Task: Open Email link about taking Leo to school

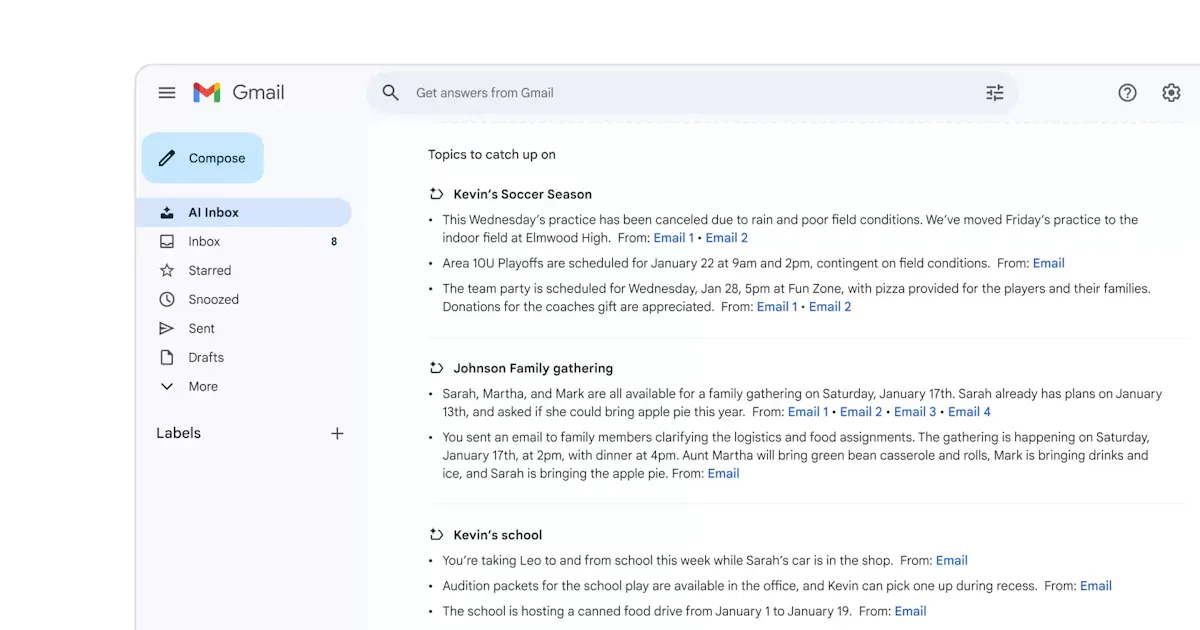Action: click(952, 561)
